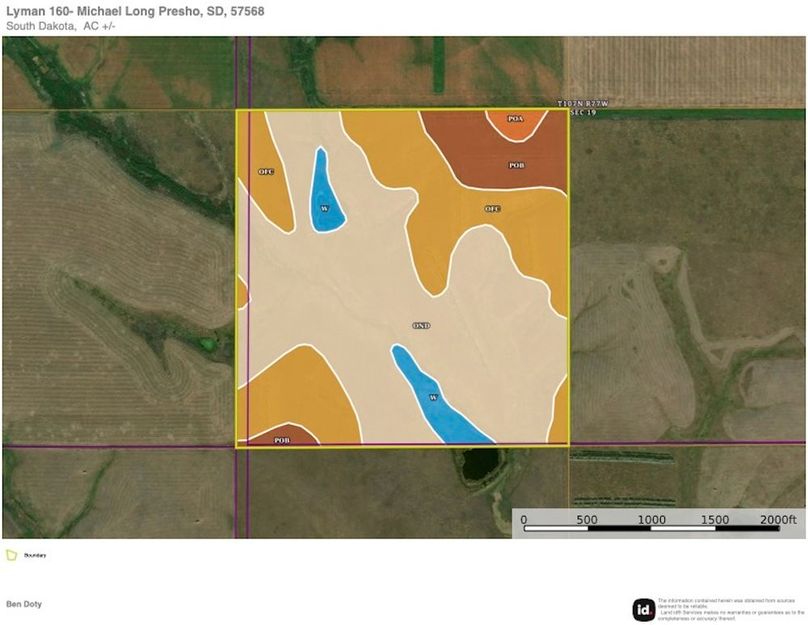
Task: Click the disclaimer text beside id logo
Action: [x=730, y=607]
